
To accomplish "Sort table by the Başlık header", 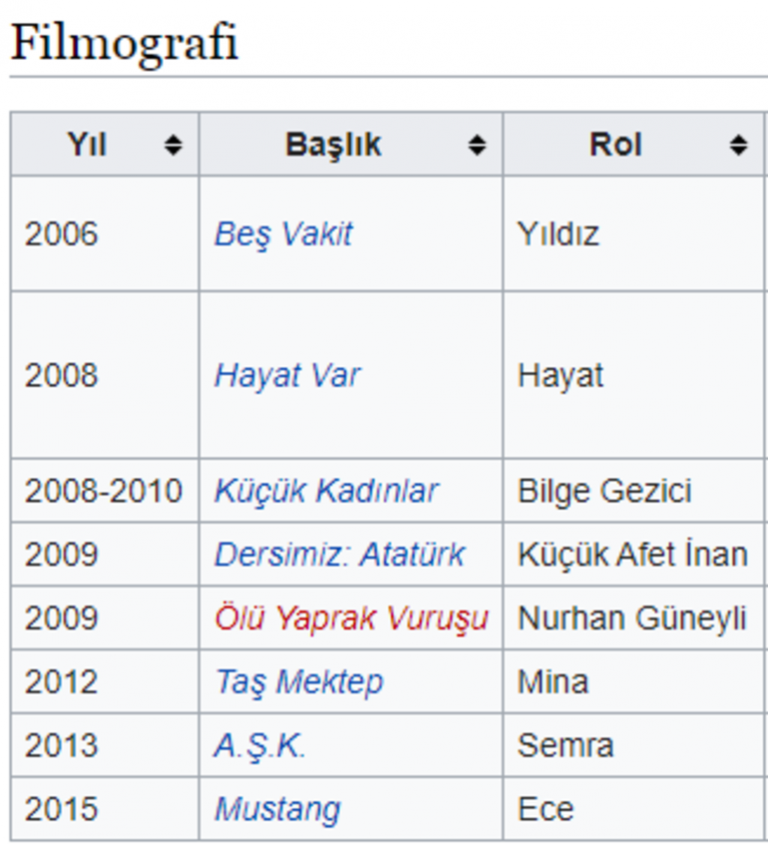I will click(333, 145).
